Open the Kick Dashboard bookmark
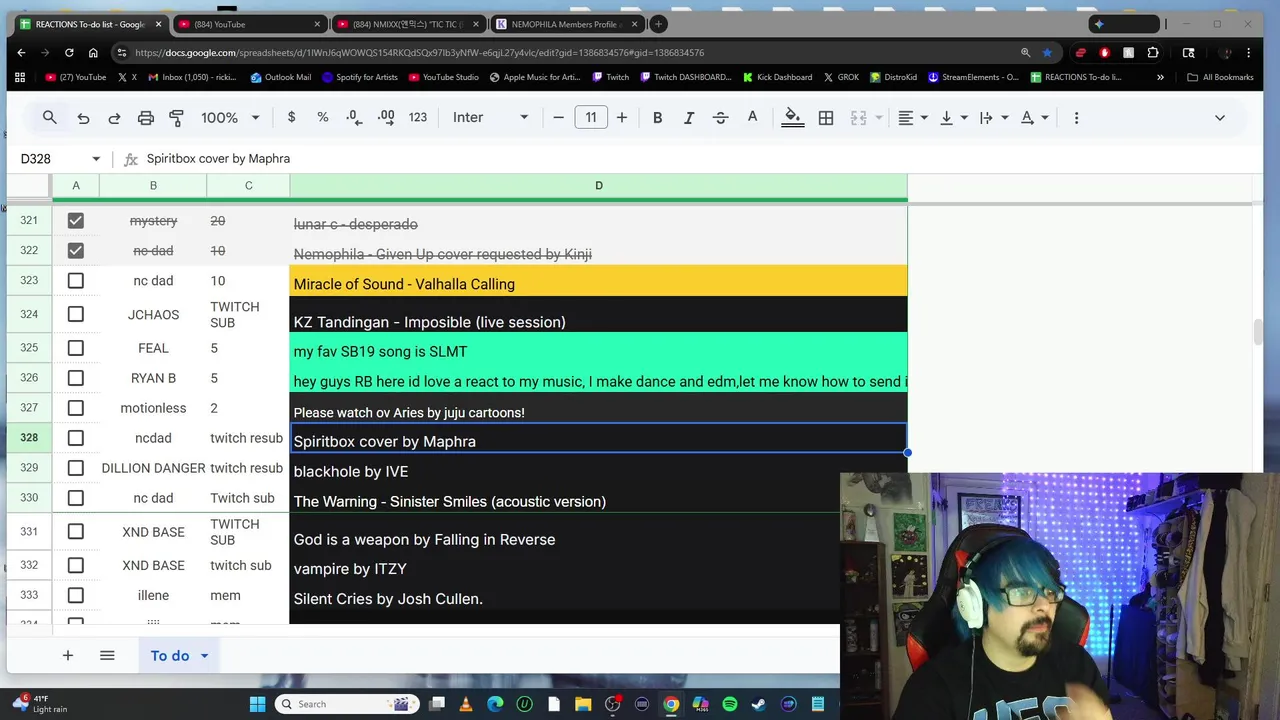This screenshot has height=720, width=1280. click(777, 77)
